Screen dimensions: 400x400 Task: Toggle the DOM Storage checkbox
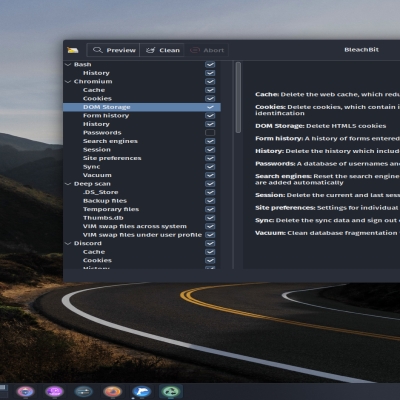point(210,107)
